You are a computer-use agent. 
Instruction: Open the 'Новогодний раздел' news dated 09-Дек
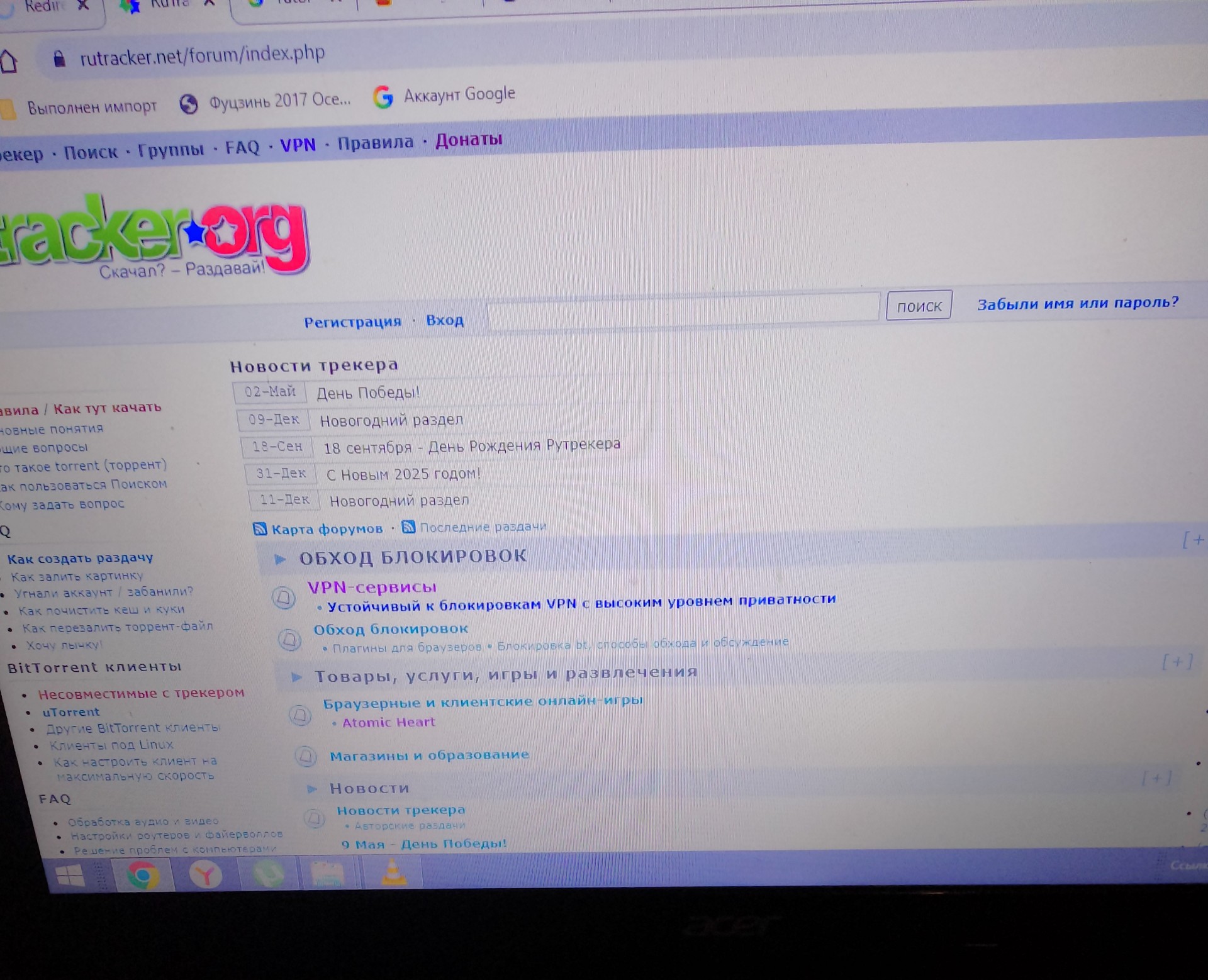391,420
